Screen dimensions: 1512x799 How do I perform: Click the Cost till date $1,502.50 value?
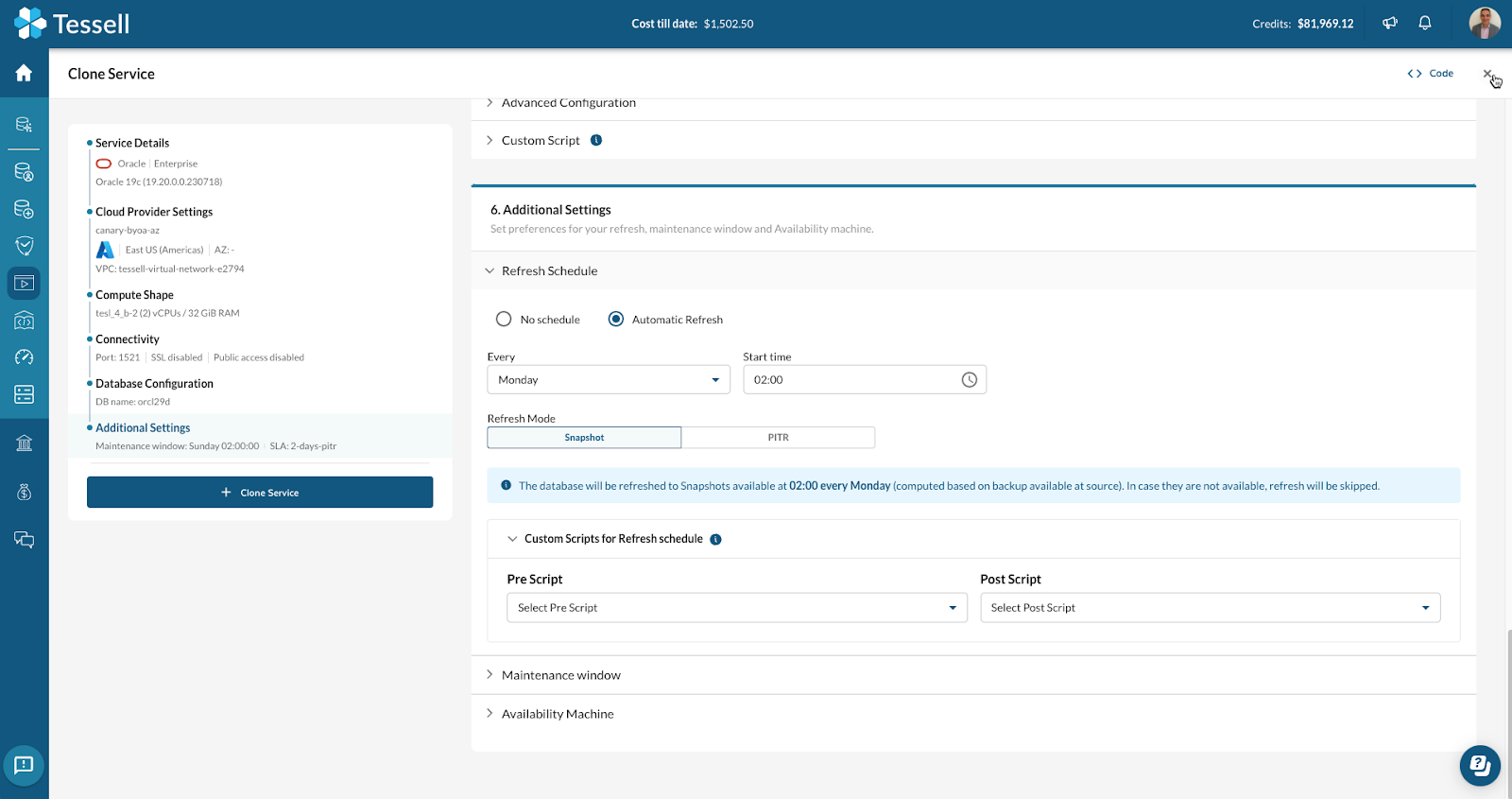tap(729, 24)
